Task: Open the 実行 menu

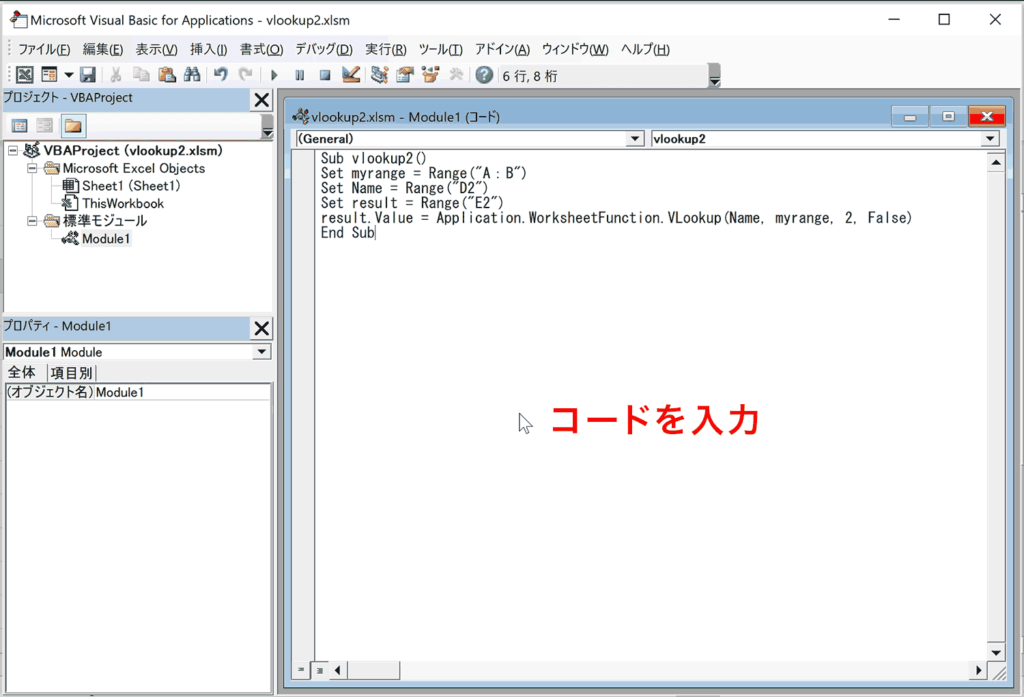Action: click(x=385, y=50)
